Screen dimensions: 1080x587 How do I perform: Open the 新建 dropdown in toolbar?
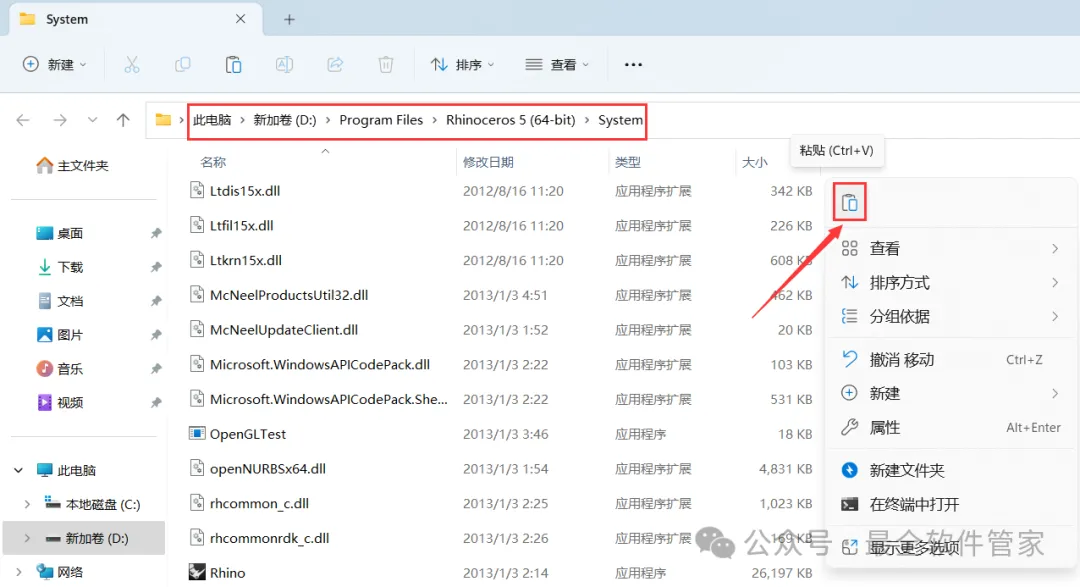click(54, 65)
